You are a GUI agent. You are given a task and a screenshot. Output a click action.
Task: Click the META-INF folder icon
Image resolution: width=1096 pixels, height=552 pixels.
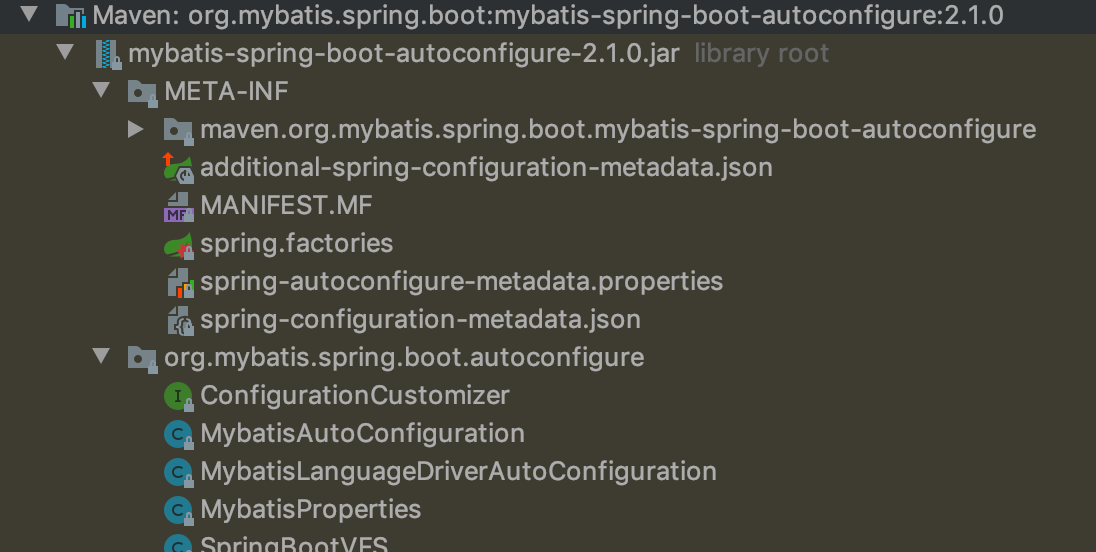pyautogui.click(x=142, y=92)
